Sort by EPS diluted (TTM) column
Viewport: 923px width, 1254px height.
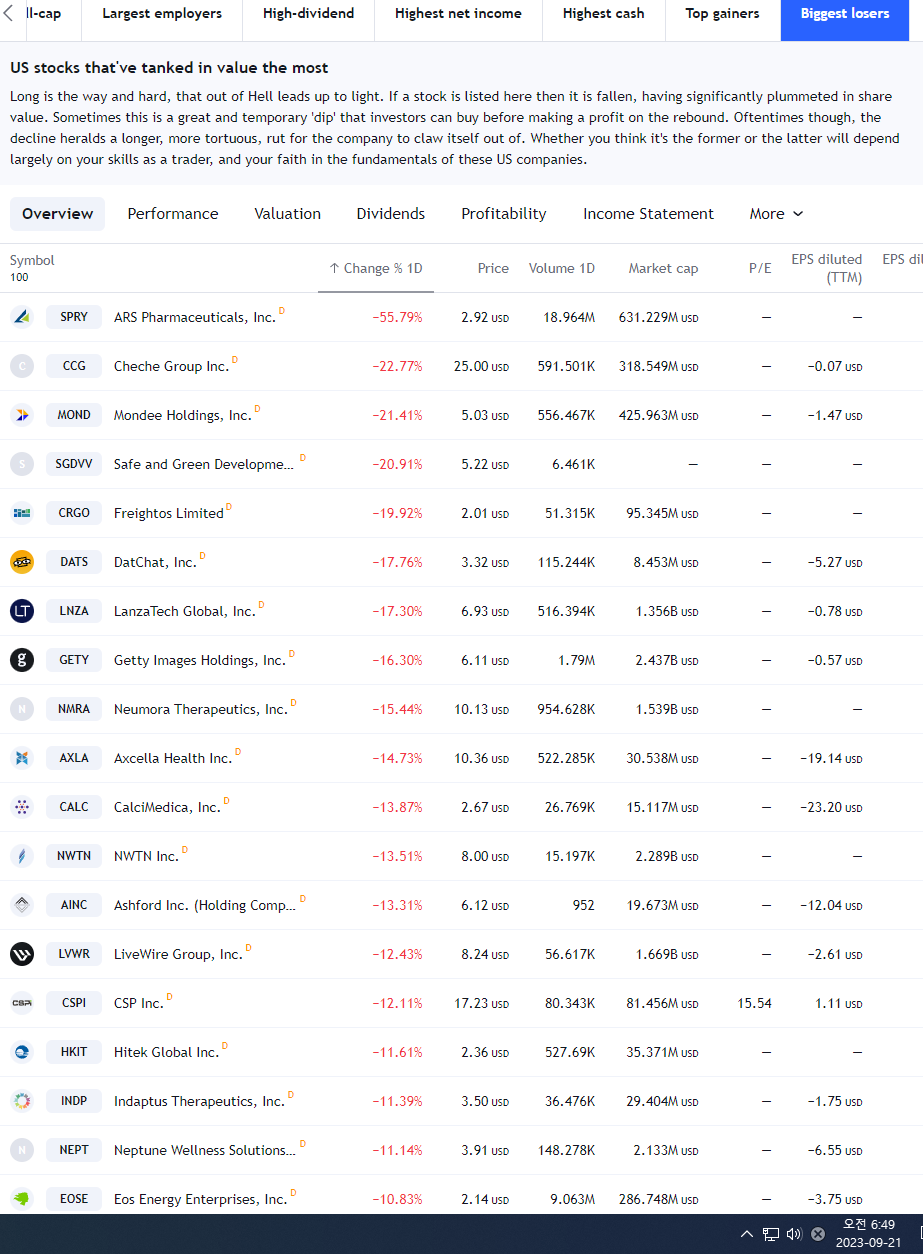(x=826, y=268)
